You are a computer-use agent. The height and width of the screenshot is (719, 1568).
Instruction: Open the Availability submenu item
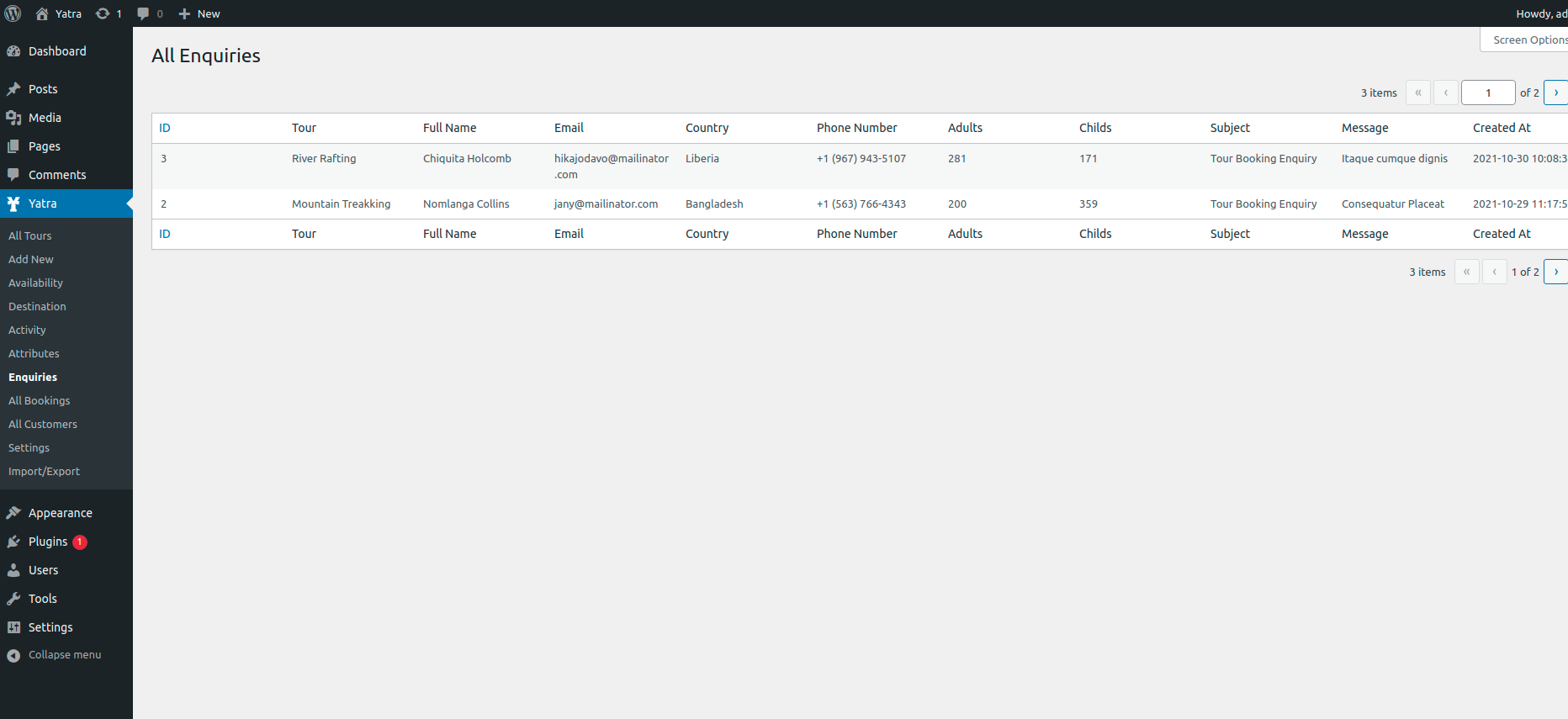tap(35, 283)
